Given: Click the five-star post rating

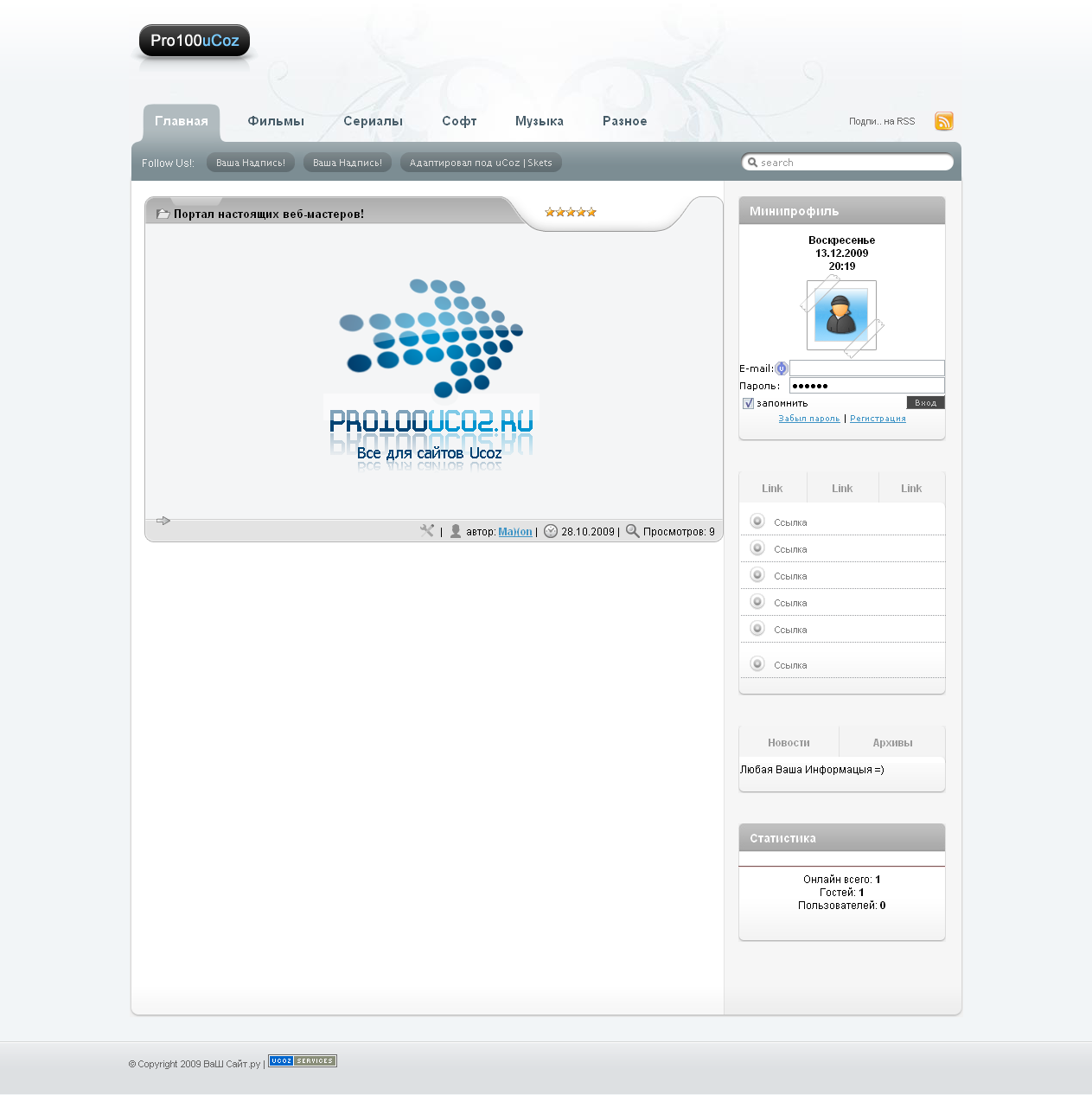Looking at the screenshot, I should pos(571,212).
